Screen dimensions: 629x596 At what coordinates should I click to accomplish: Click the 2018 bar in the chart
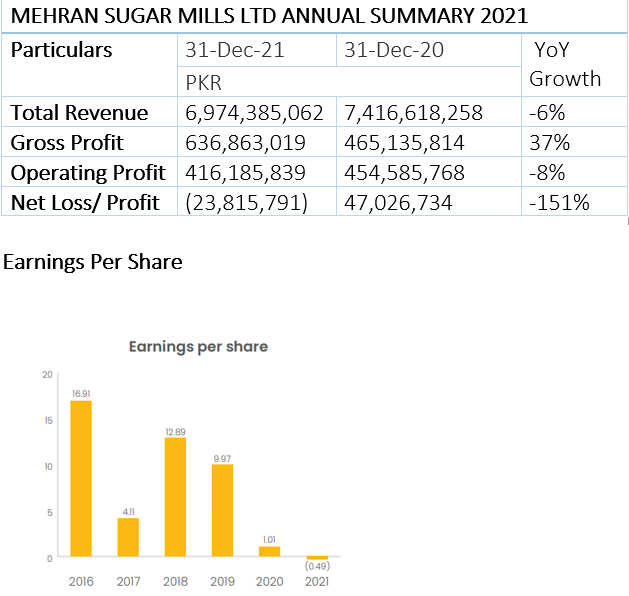pos(175,497)
